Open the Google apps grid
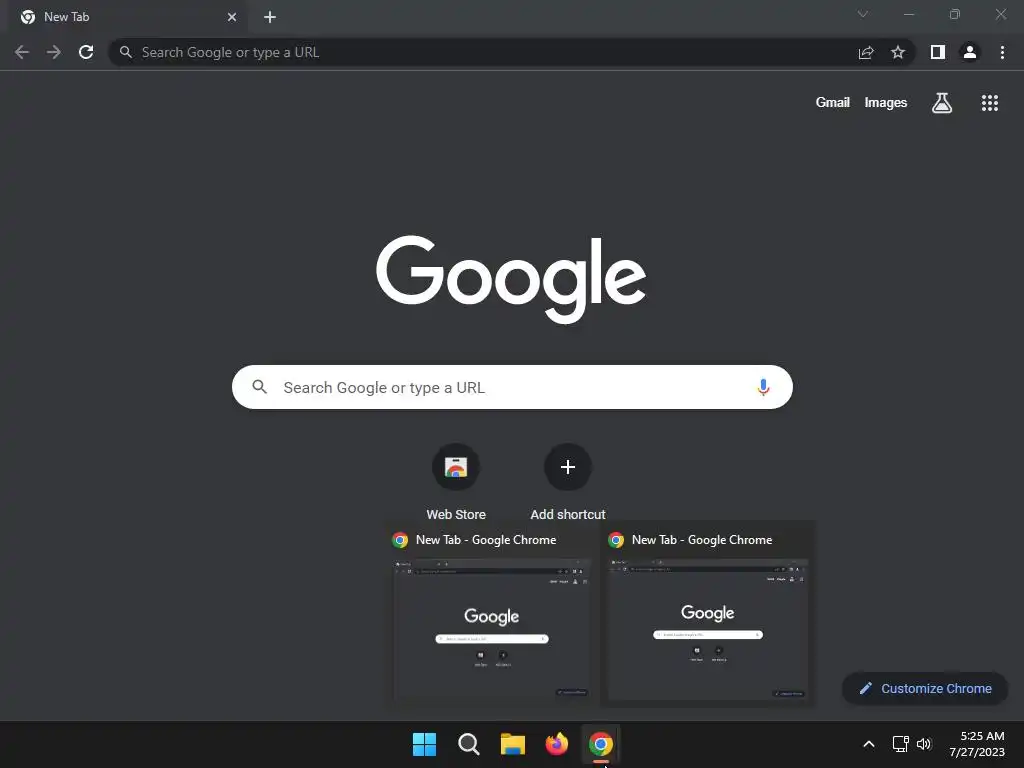 coord(989,103)
